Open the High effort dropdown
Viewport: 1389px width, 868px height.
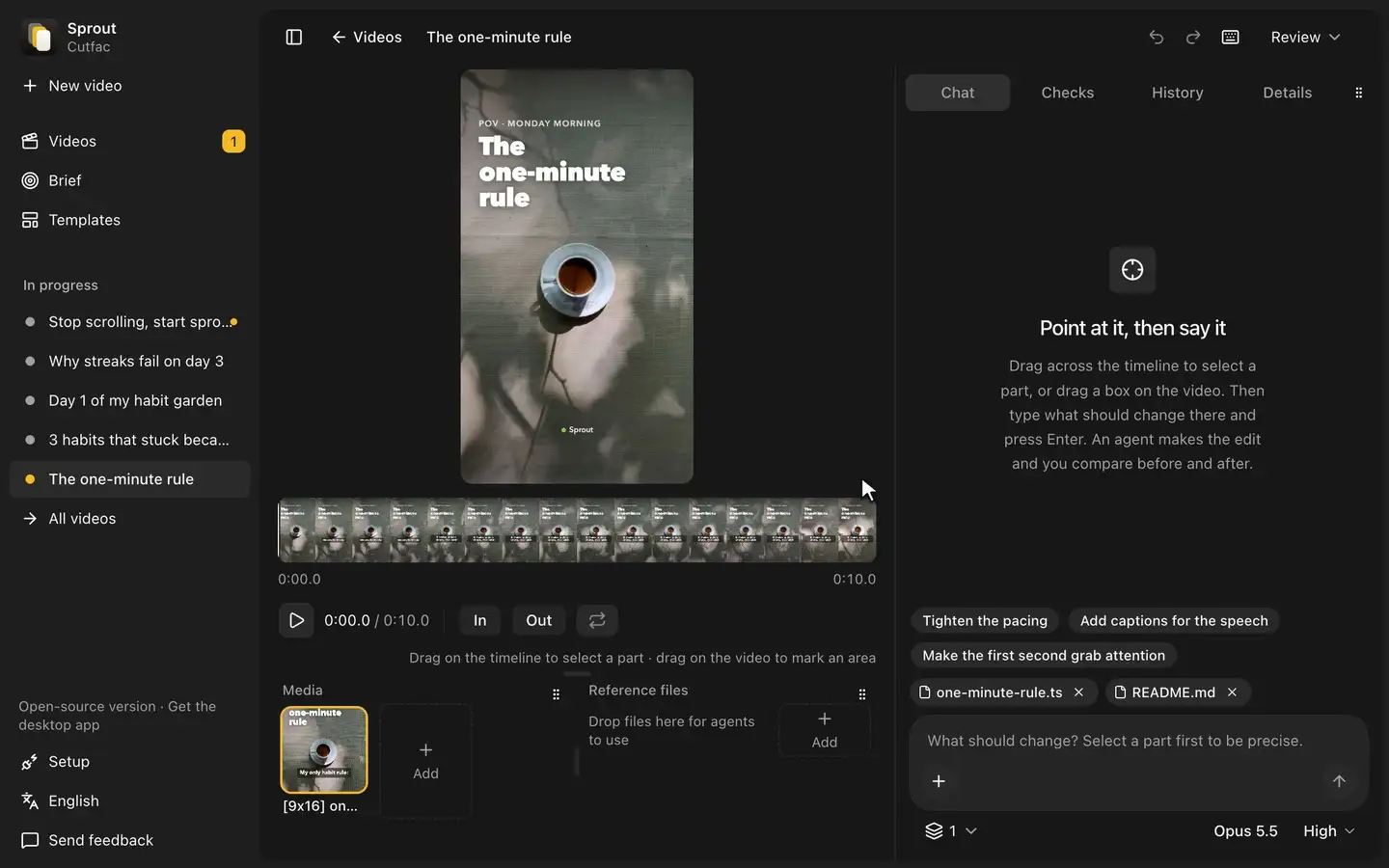(1328, 831)
